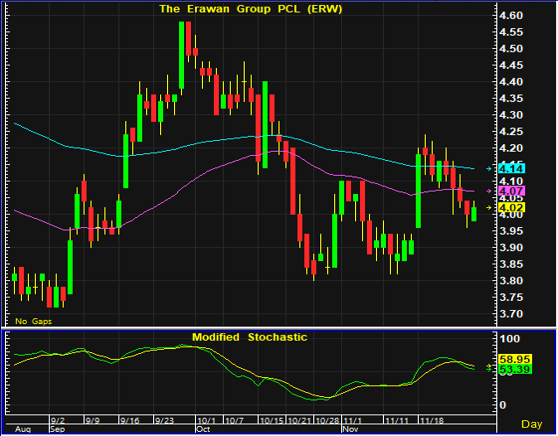Click the Aug month label
This screenshot has width=558, height=436.
tap(23, 429)
